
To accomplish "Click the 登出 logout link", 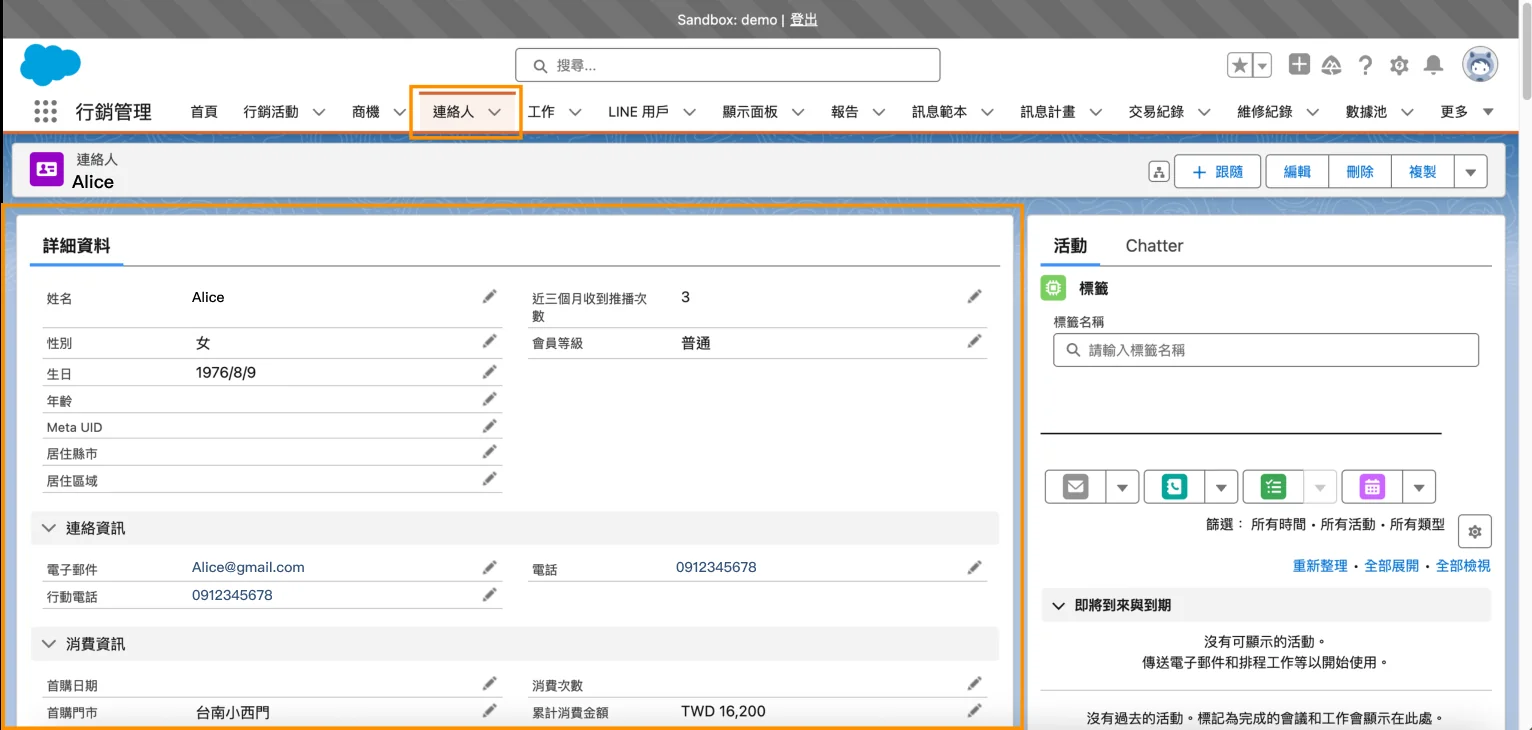I will [x=804, y=20].
